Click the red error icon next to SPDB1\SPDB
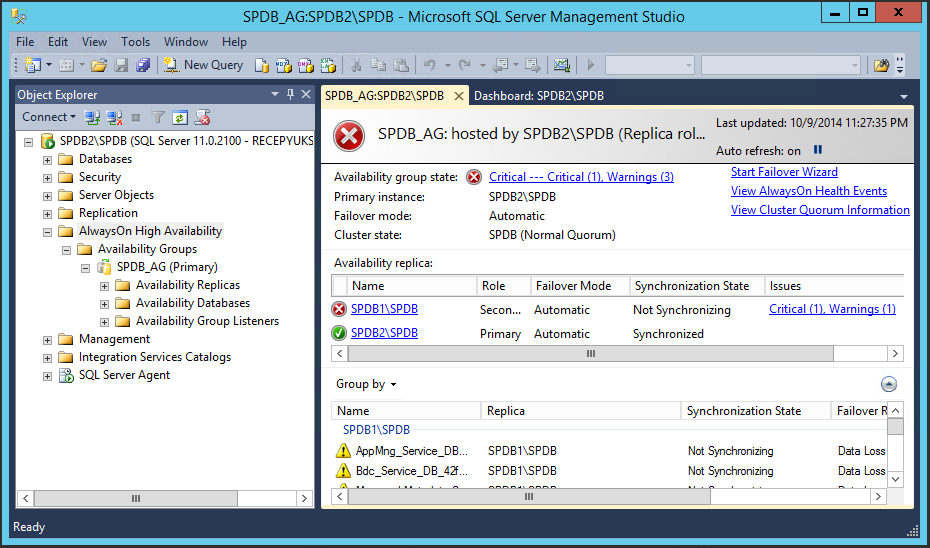 [x=339, y=309]
